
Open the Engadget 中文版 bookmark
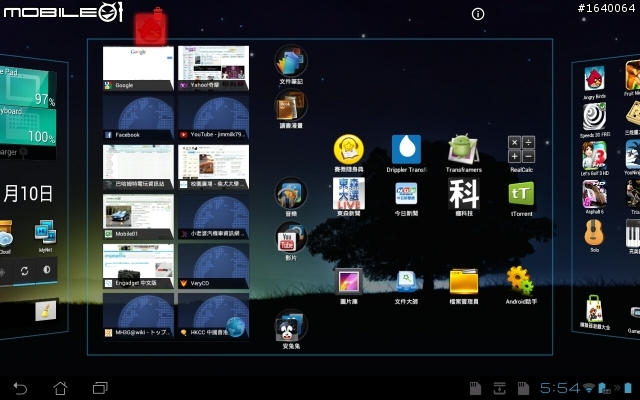coord(138,266)
